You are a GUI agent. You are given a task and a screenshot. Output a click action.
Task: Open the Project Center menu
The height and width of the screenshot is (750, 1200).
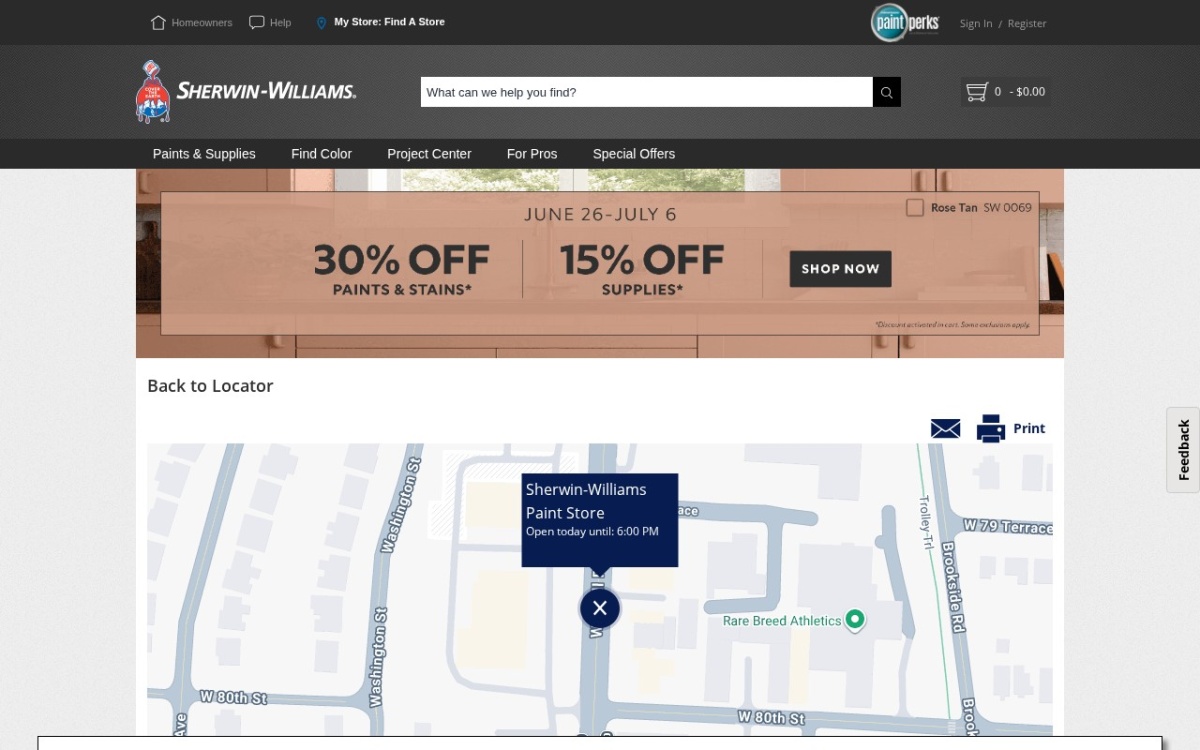tap(429, 154)
